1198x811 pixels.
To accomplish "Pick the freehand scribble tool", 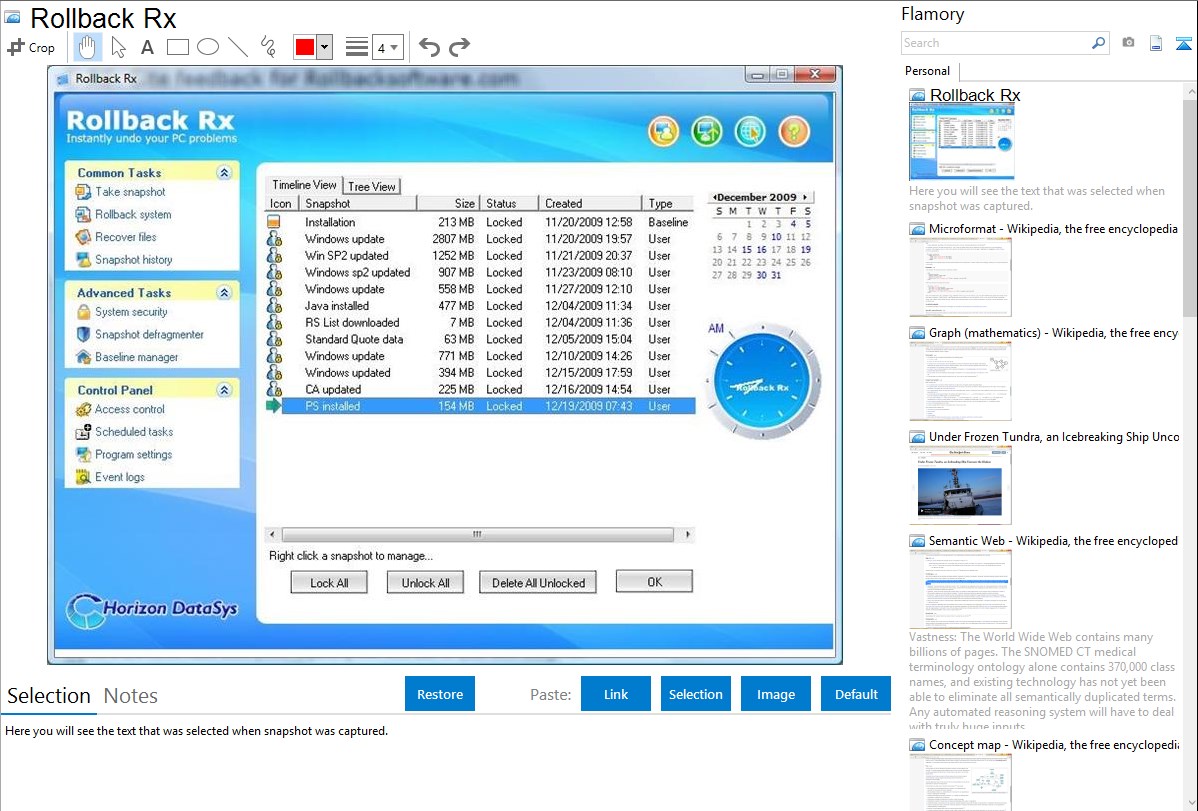I will 268,47.
